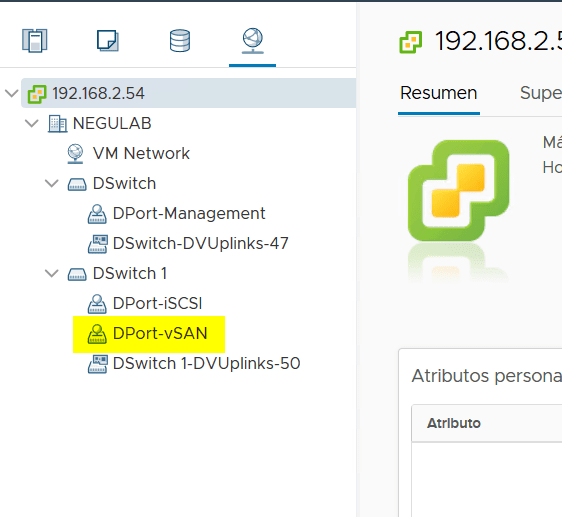Select 192.168.2.54 in the inventory tree
The height and width of the screenshot is (517, 562).
(x=98, y=94)
